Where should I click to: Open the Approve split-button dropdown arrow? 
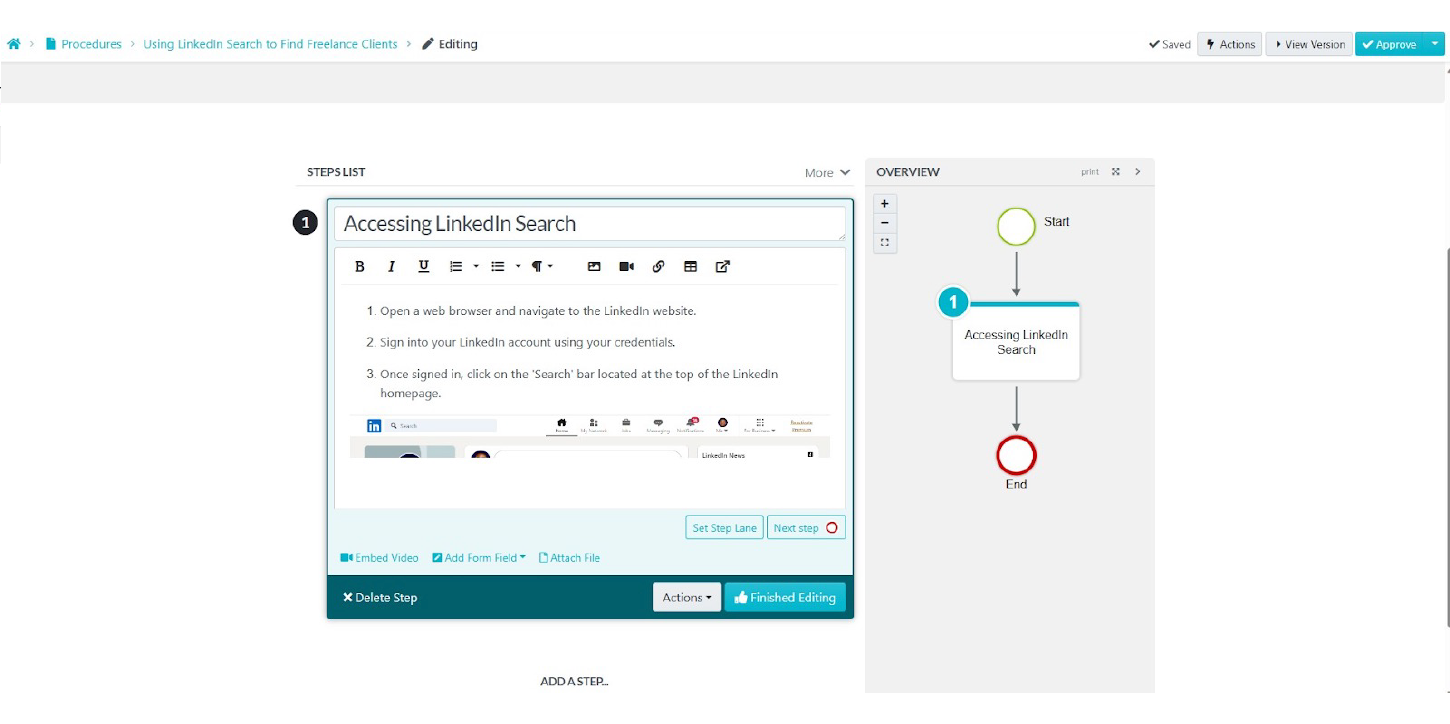coord(1436,44)
